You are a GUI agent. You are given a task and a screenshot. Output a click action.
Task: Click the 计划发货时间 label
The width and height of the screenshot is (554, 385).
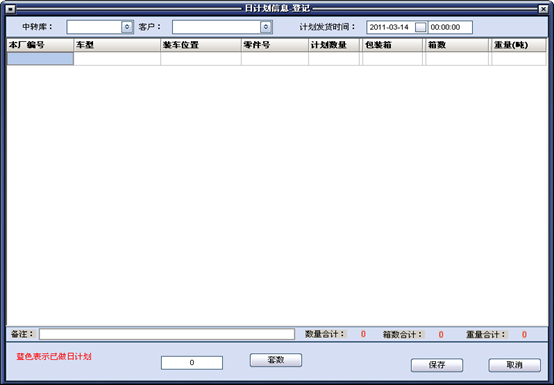(327, 27)
